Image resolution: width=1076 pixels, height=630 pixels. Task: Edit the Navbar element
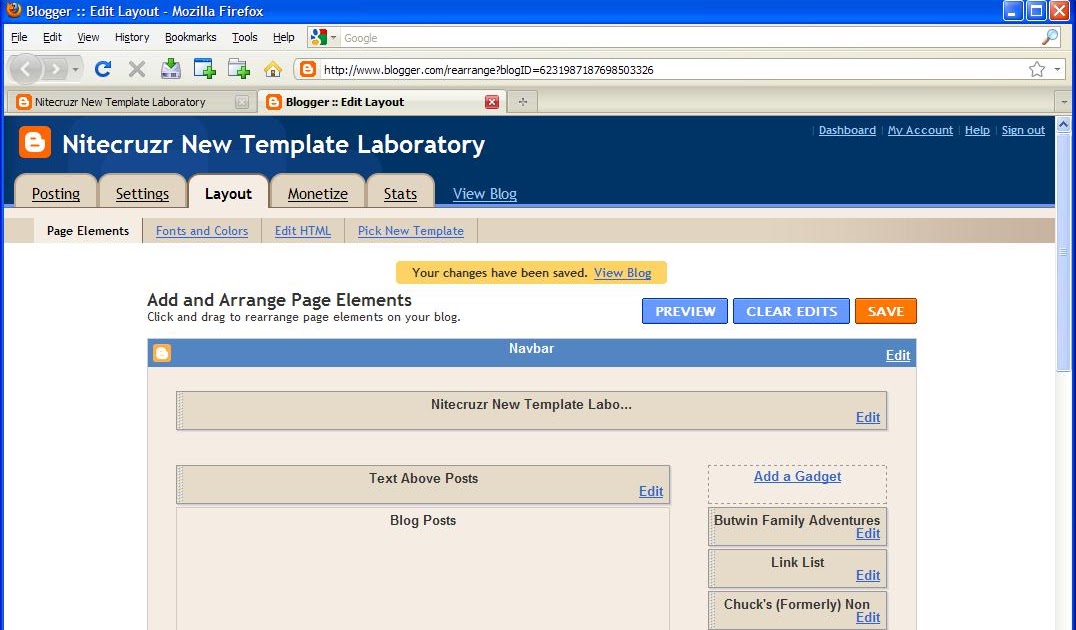tap(898, 355)
